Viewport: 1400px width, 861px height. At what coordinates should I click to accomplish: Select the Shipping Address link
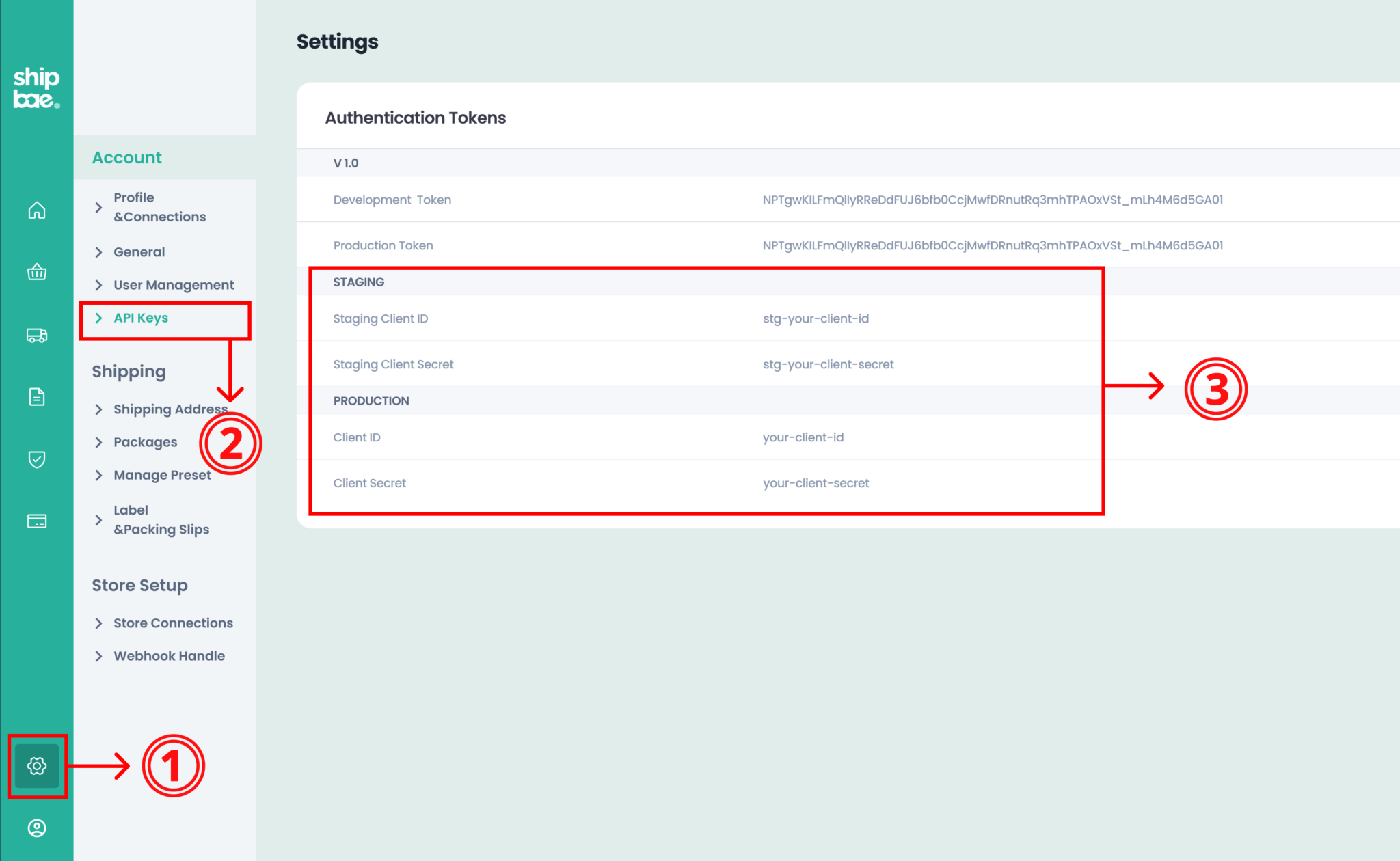point(170,409)
